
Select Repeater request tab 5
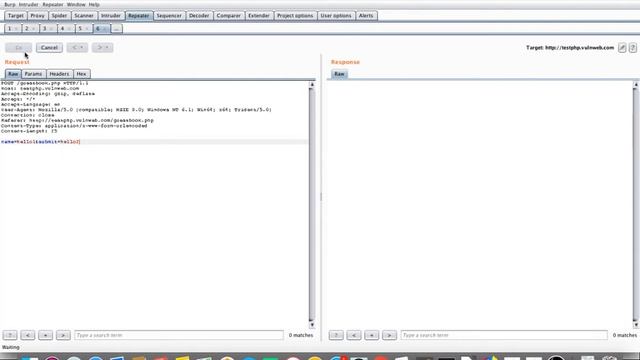click(x=80, y=29)
